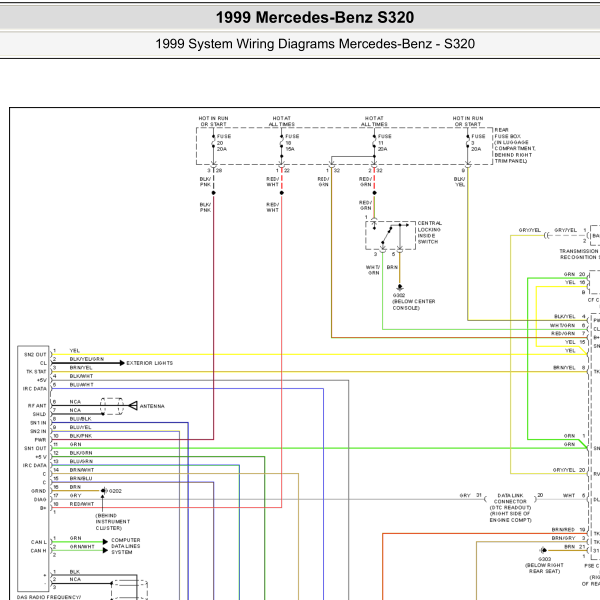Click the "SN1 OUT" pin label
This screenshot has height=600, width=600.
pyautogui.click(x=35, y=448)
